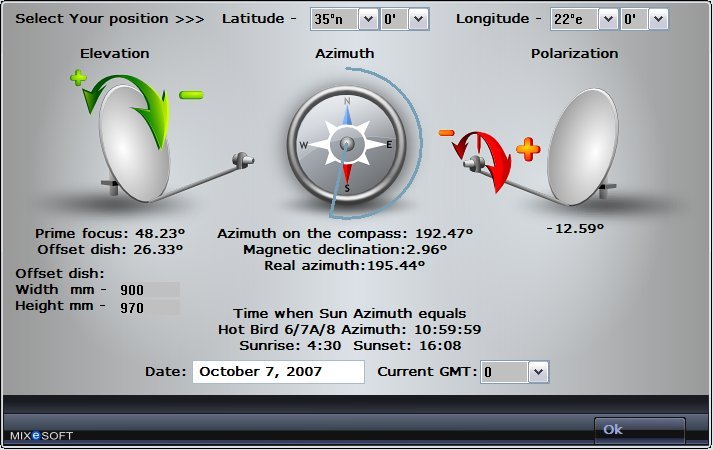The height and width of the screenshot is (450, 713).
Task: Click the MIXeSOFT logo
Action: pos(41,435)
